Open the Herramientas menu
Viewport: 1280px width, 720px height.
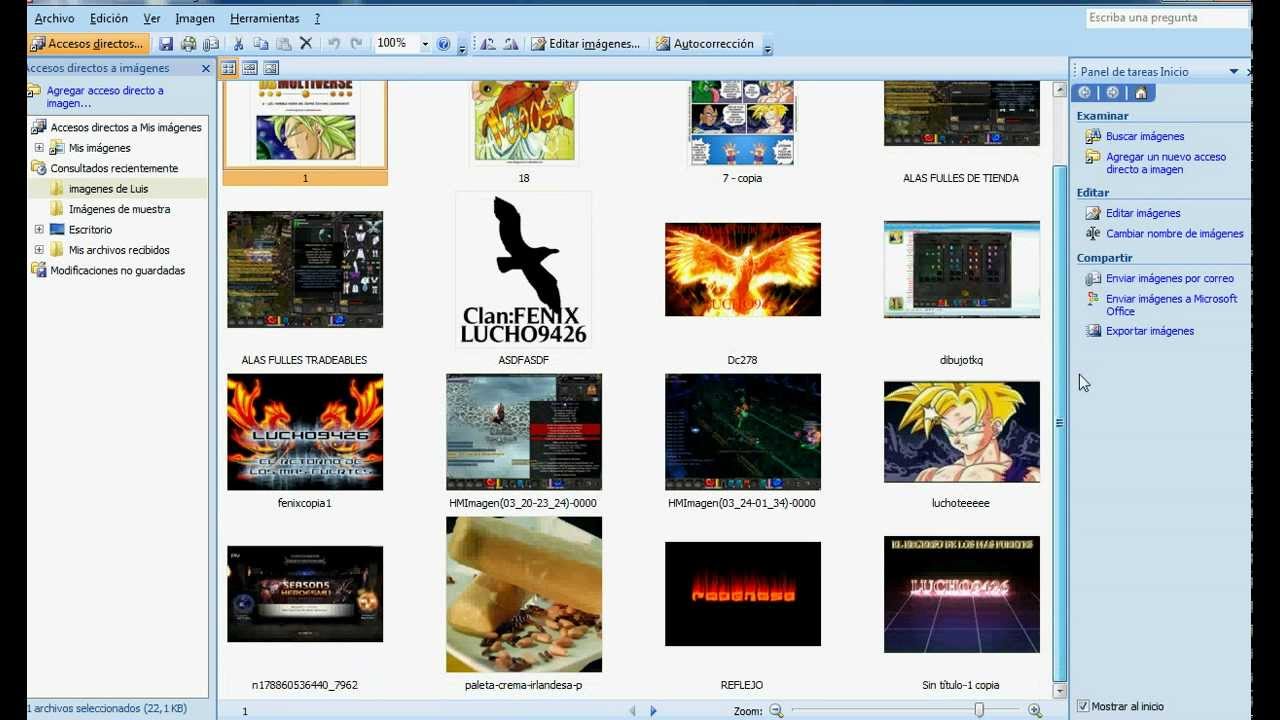pos(264,18)
